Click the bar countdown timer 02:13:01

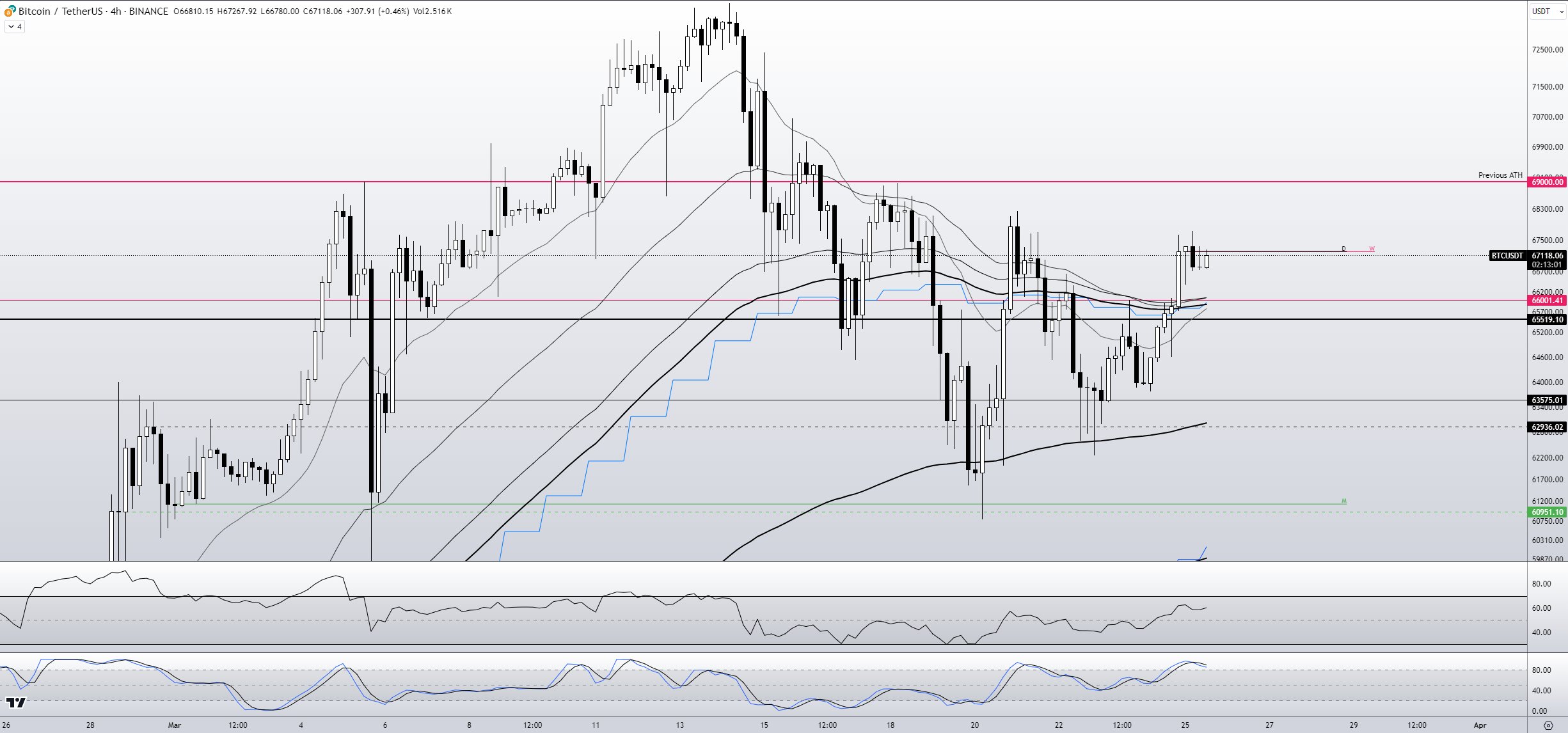pos(1547,264)
